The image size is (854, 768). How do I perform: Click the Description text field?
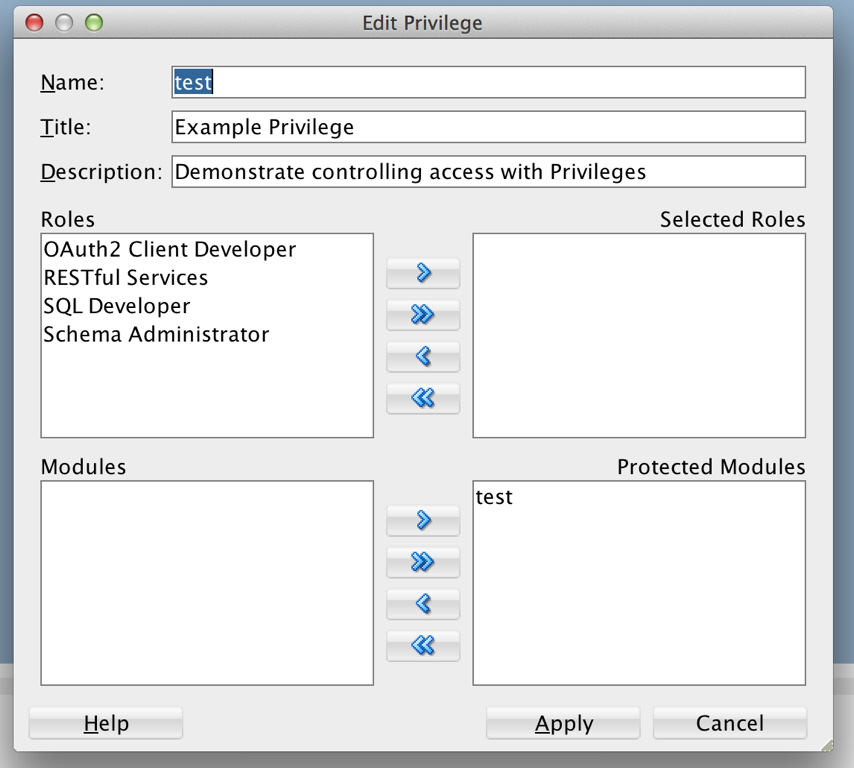coord(489,172)
